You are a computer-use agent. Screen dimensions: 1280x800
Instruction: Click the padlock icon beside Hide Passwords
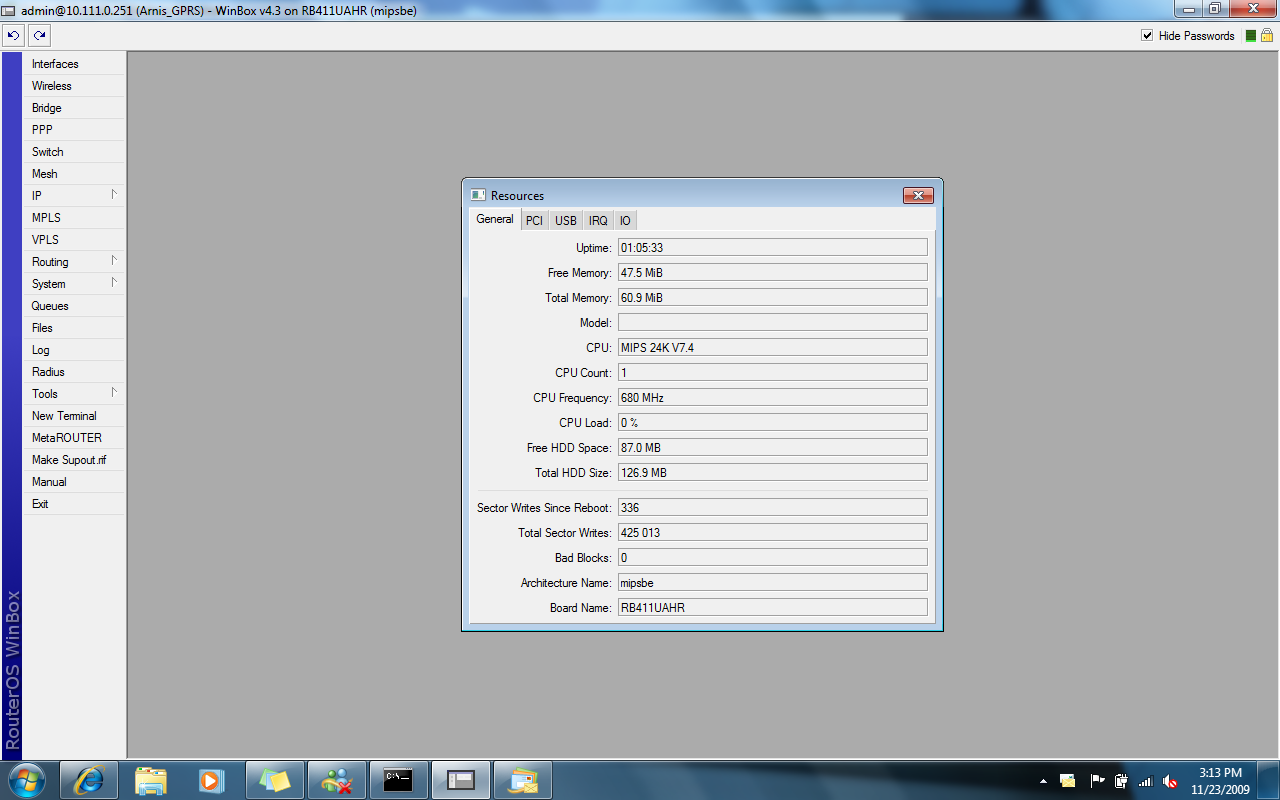1267,36
